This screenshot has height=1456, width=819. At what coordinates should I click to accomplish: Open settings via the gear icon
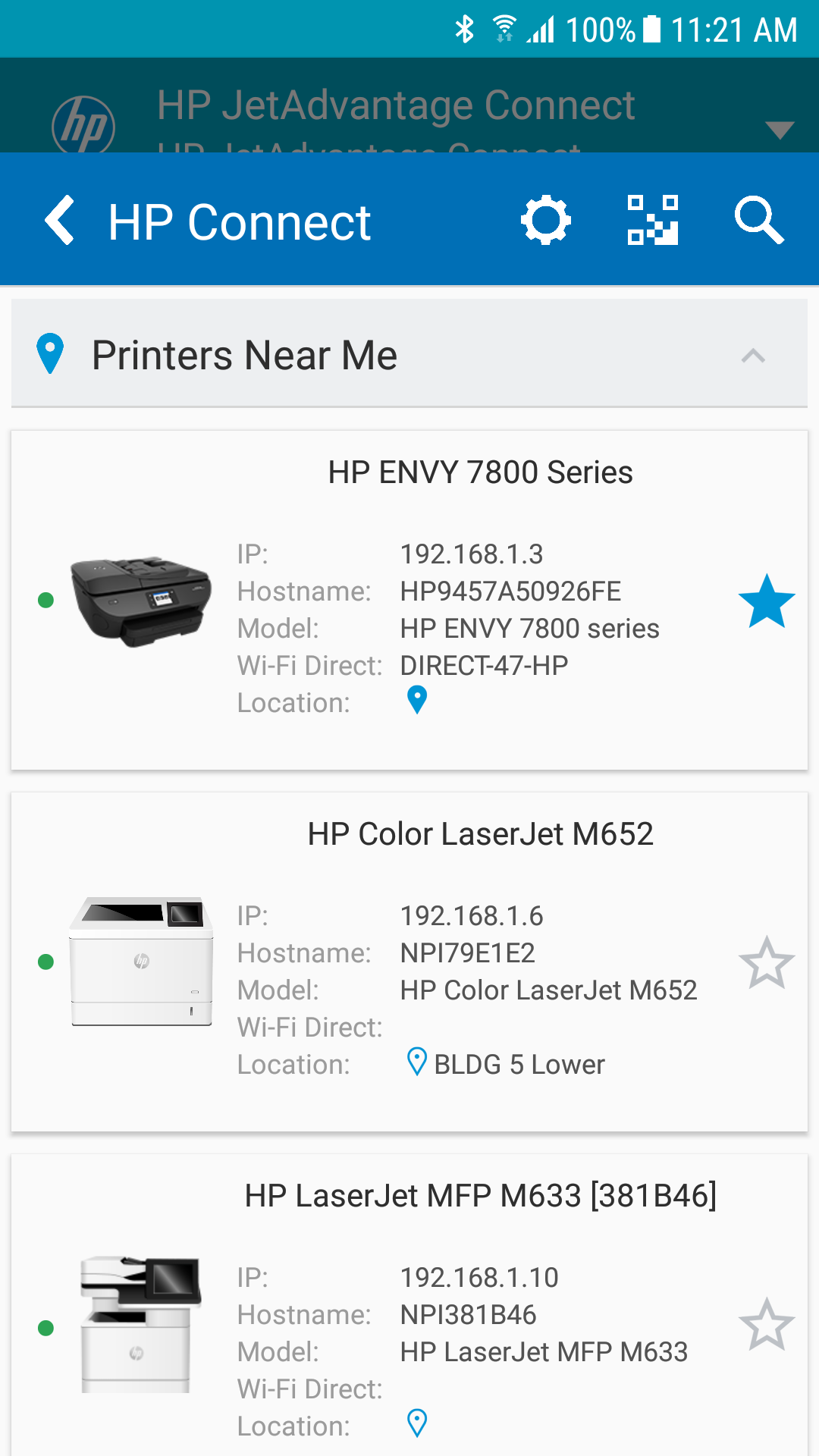tap(545, 221)
